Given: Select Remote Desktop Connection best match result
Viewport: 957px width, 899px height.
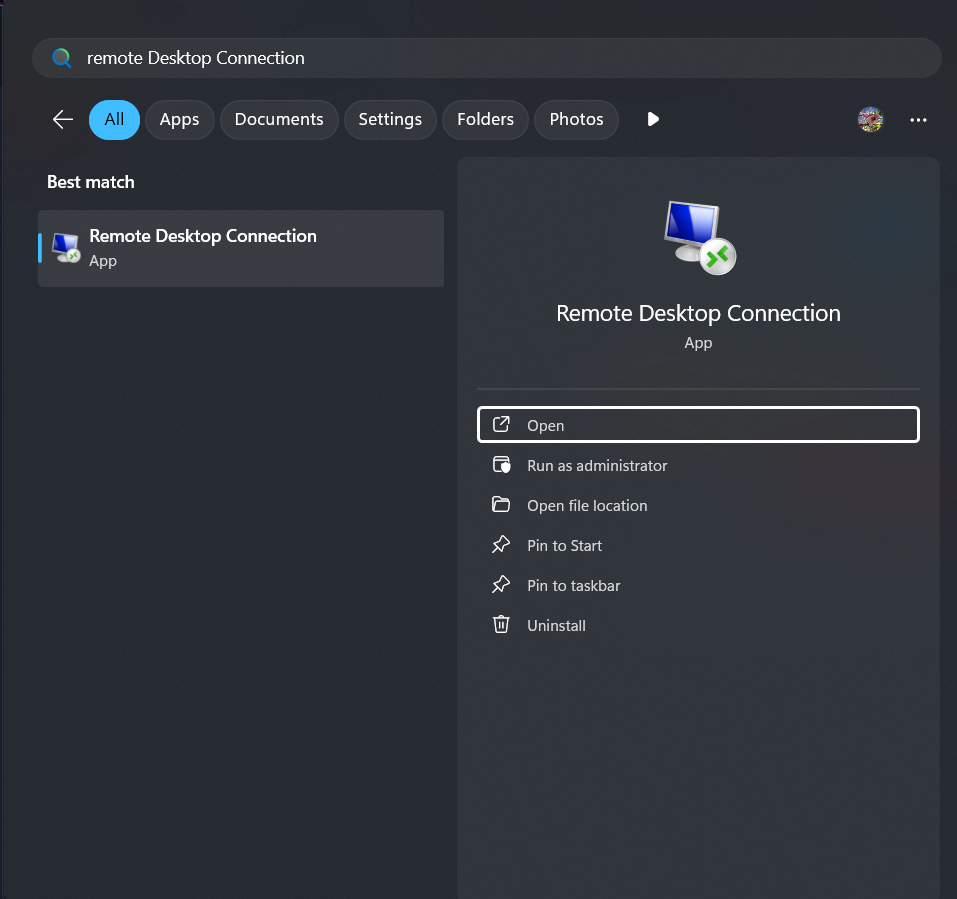Looking at the screenshot, I should coord(241,248).
